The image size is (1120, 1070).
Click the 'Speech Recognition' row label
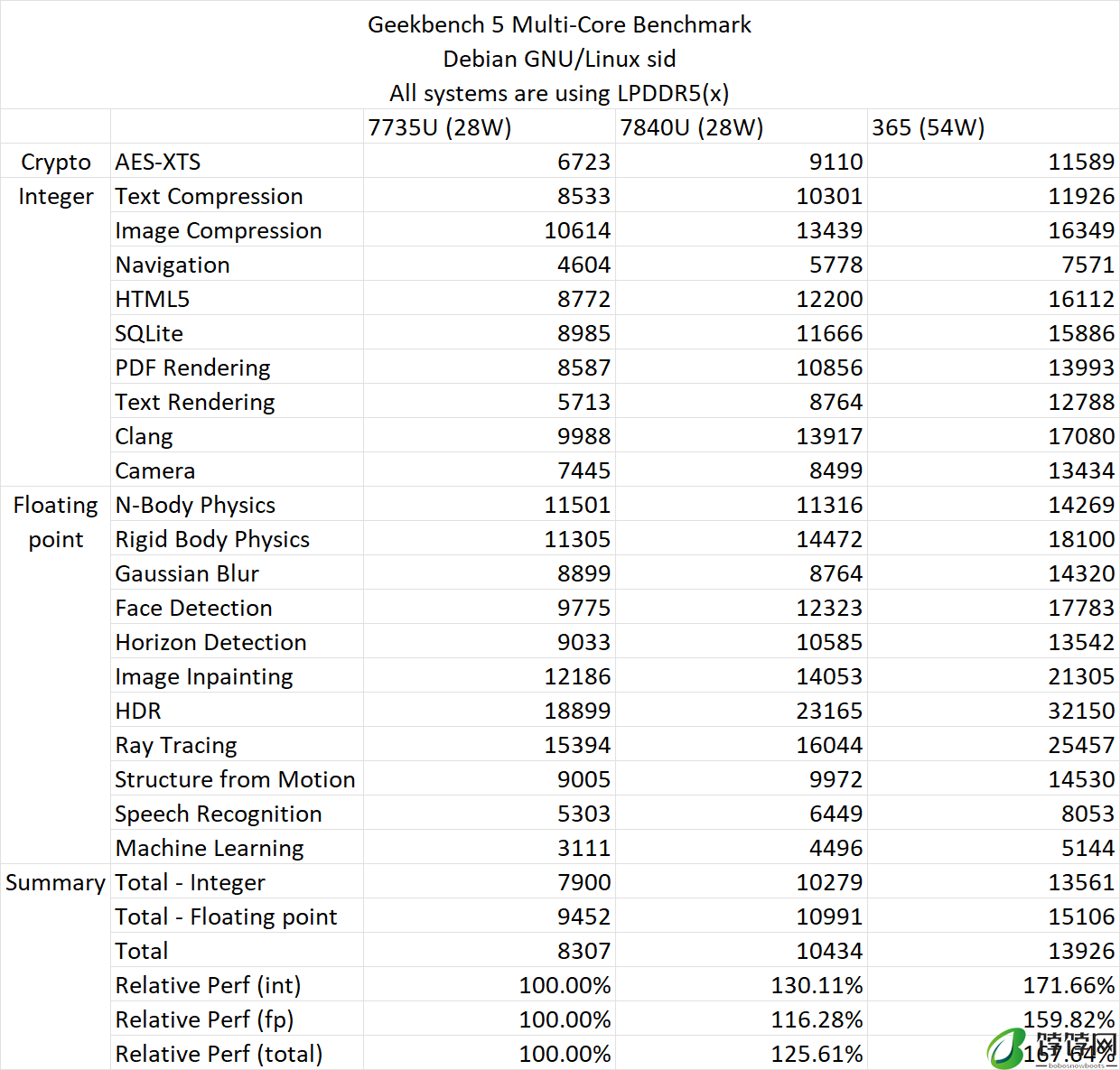pos(219,814)
